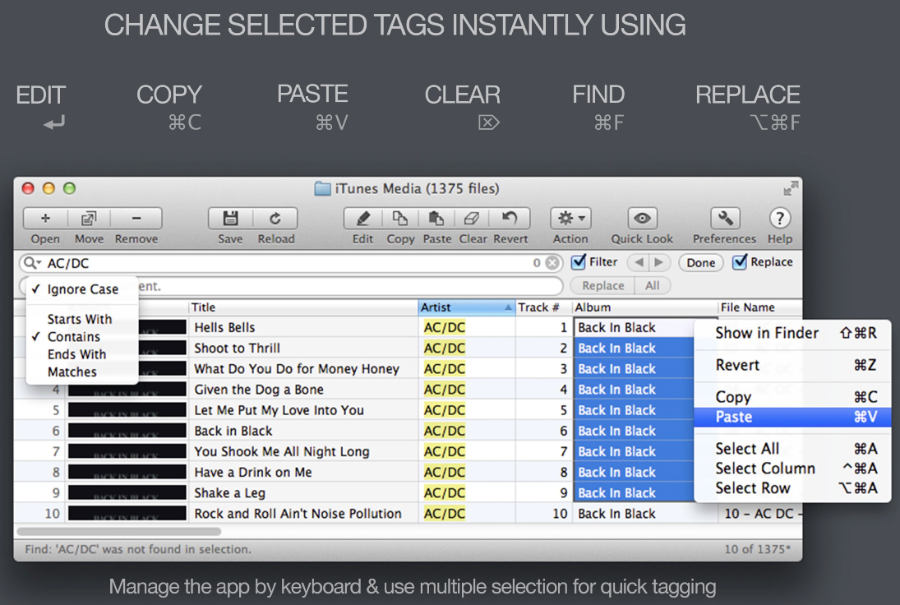Open the Action gear dropdown
The width and height of the screenshot is (900, 605).
coord(571,218)
